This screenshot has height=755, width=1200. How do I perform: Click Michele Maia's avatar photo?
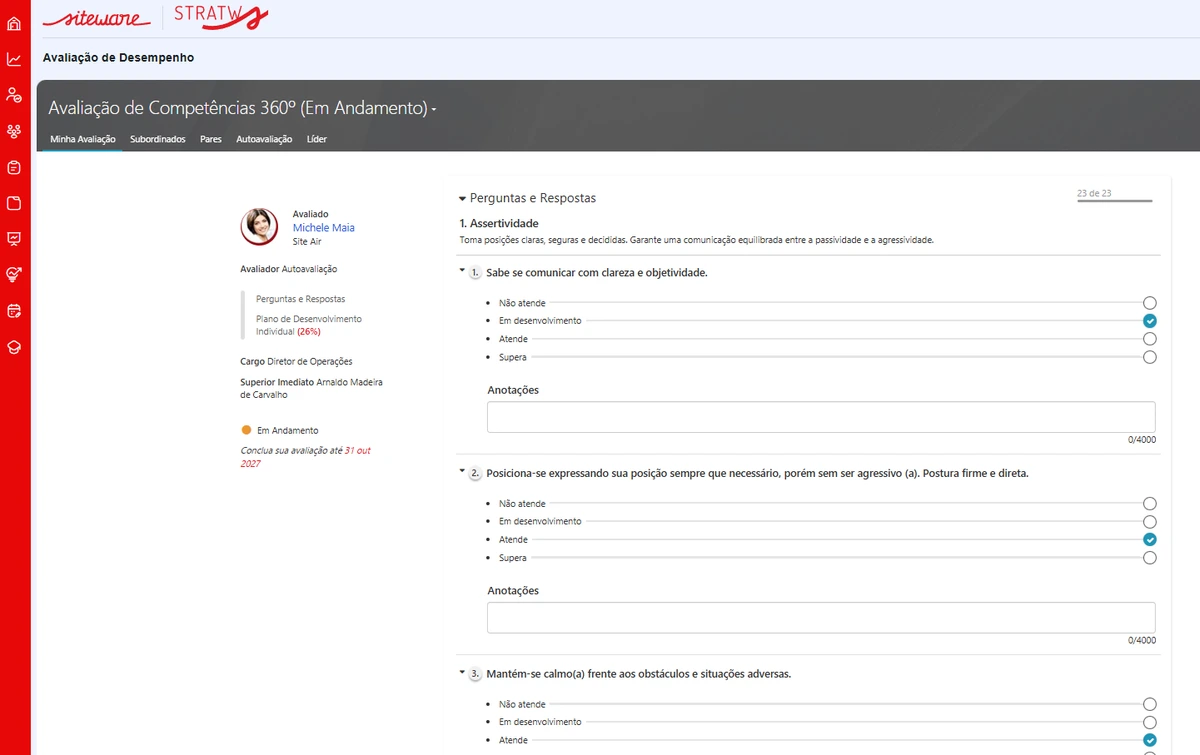click(260, 227)
